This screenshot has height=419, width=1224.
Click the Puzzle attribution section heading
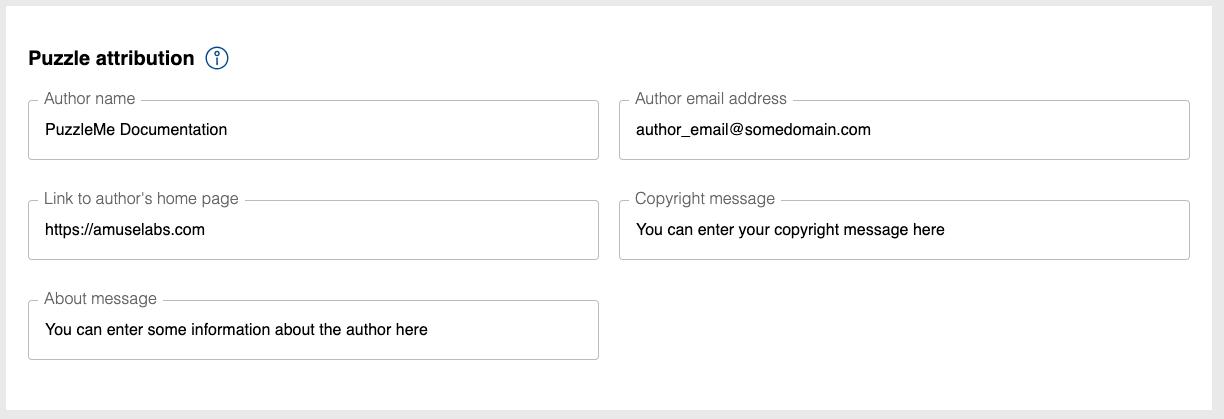click(111, 58)
